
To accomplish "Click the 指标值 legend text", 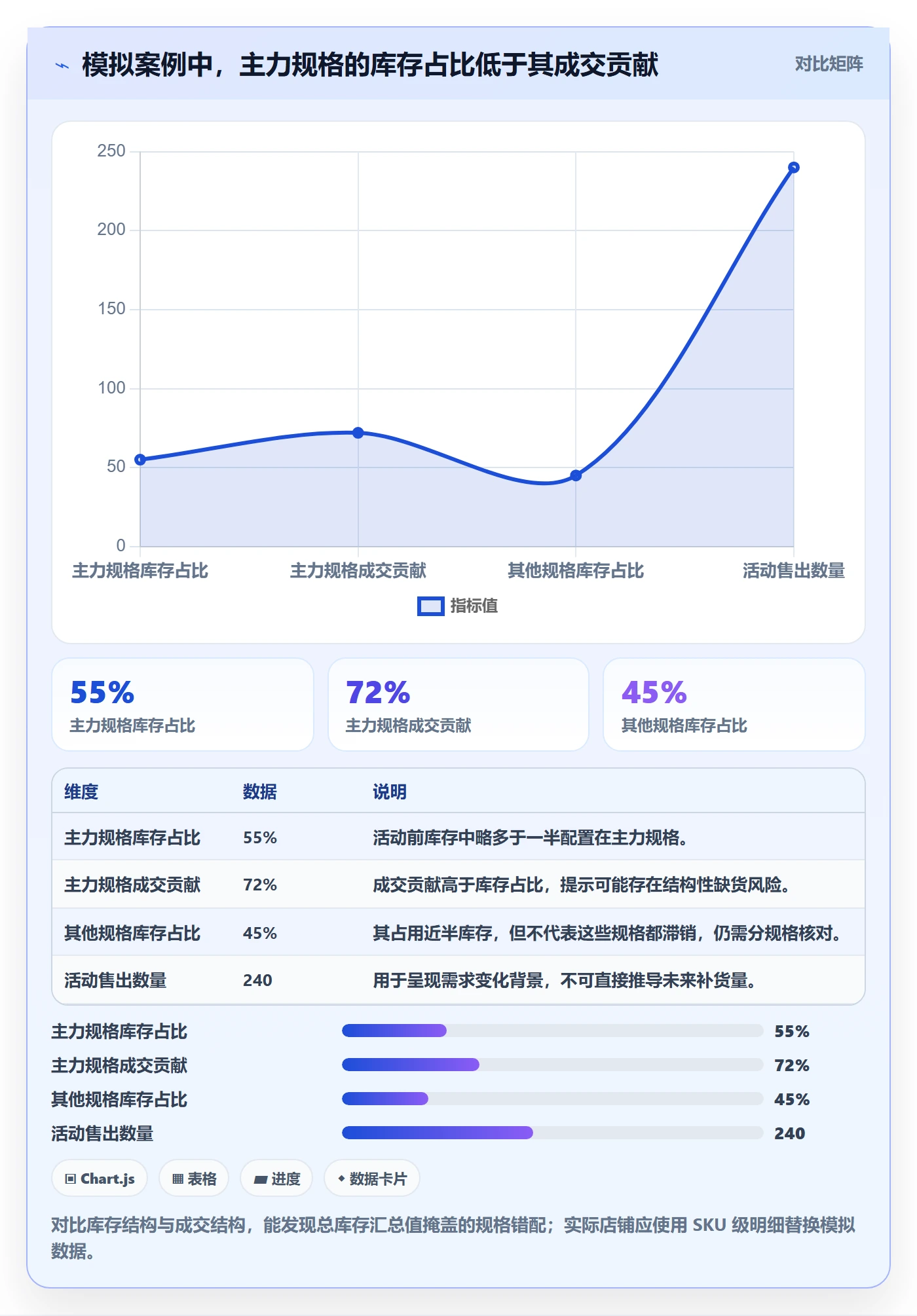I will coord(474,606).
